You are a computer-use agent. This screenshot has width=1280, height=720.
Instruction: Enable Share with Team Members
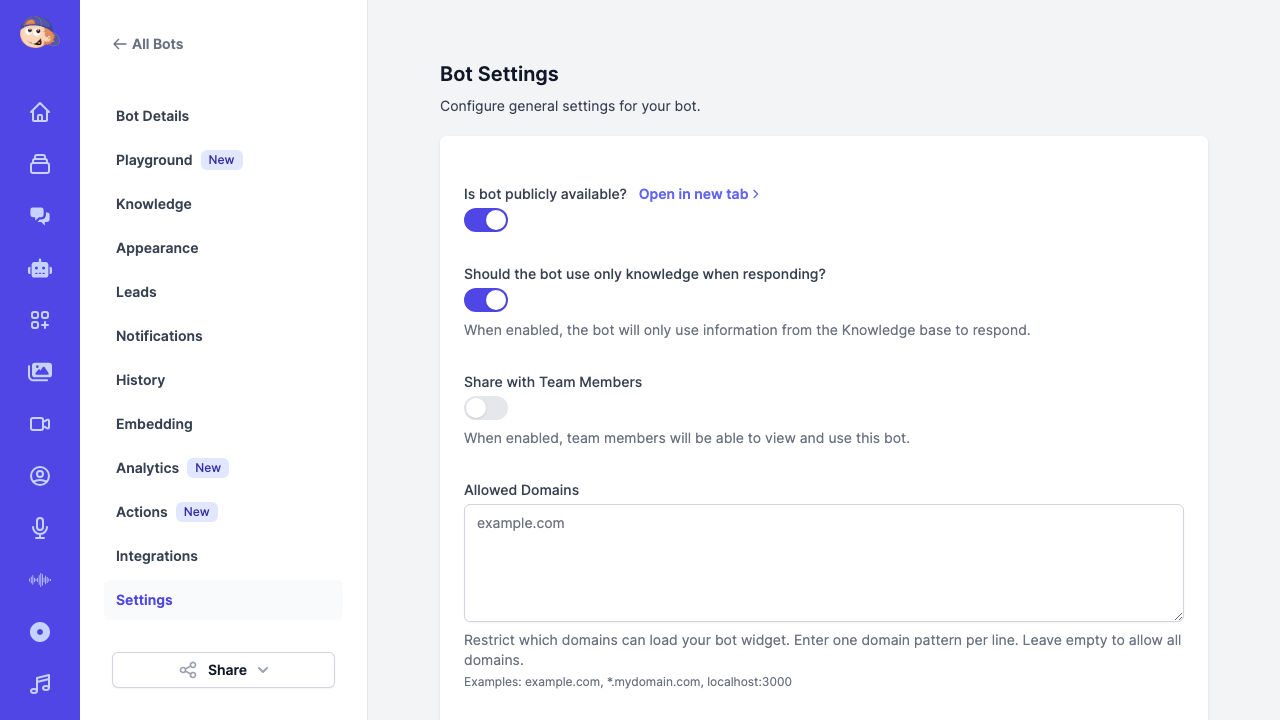485,408
